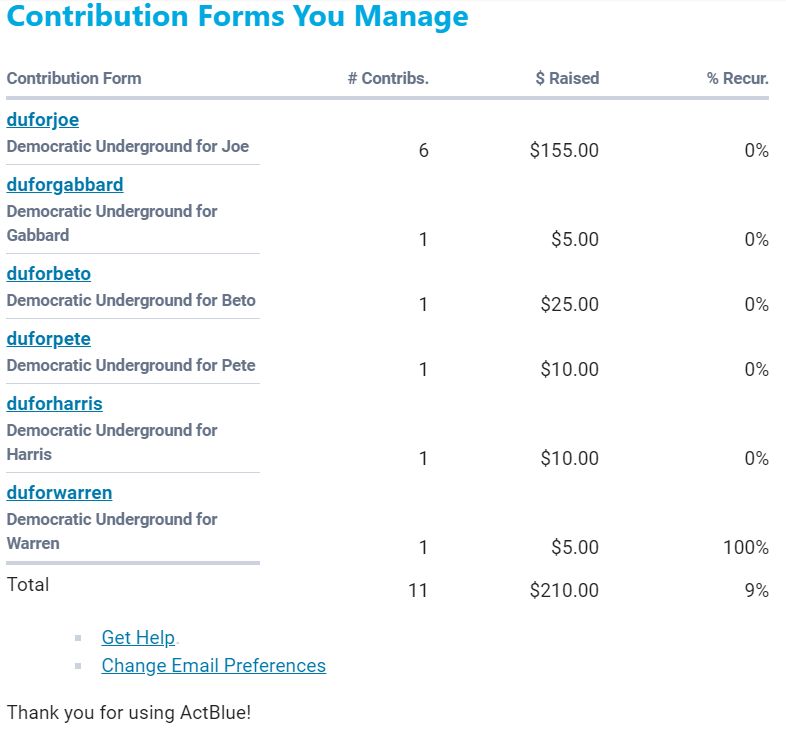Image resolution: width=786 pixels, height=734 pixels.
Task: Click the $ Raised column header
Action: (x=567, y=78)
